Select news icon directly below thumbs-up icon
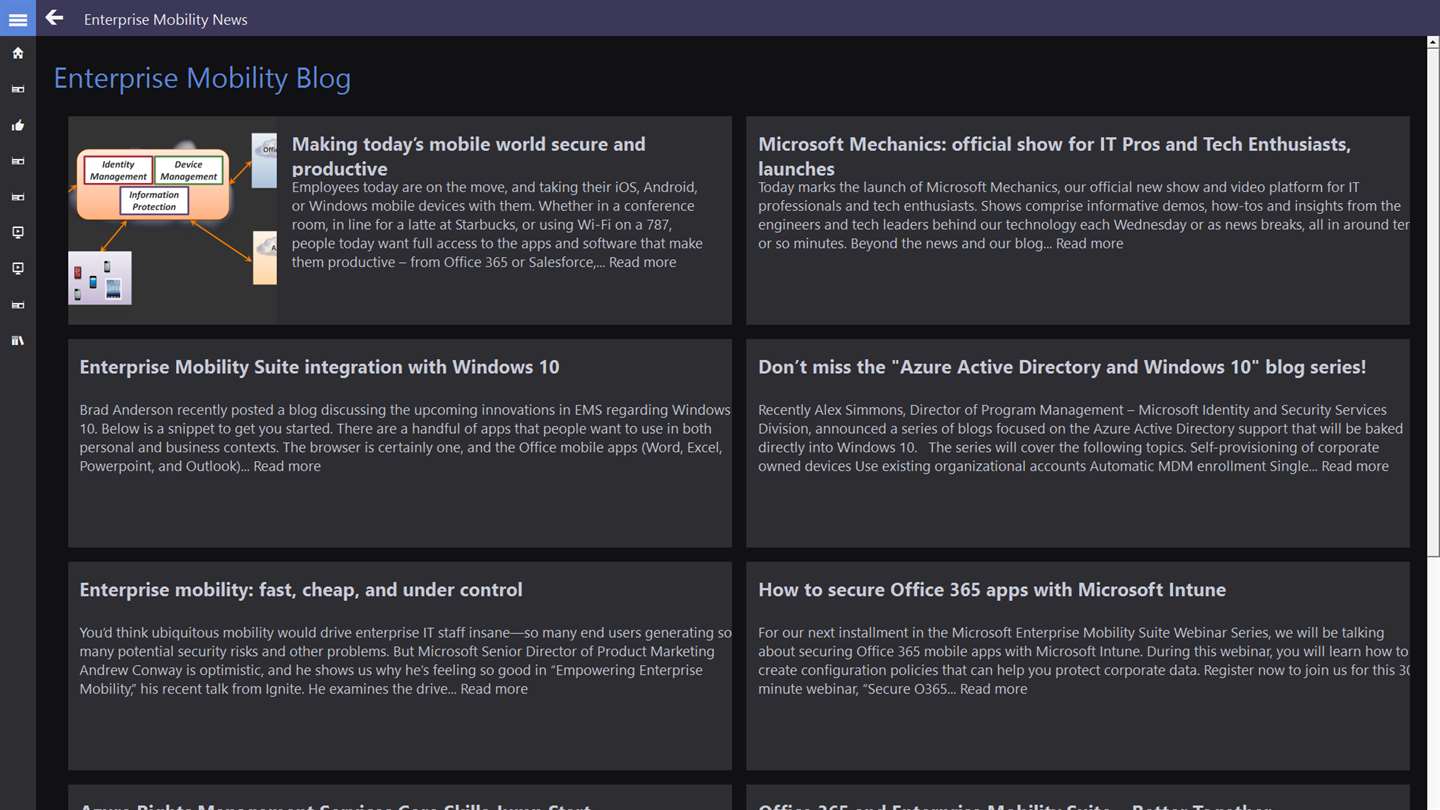The width and height of the screenshot is (1440, 810). 18,161
